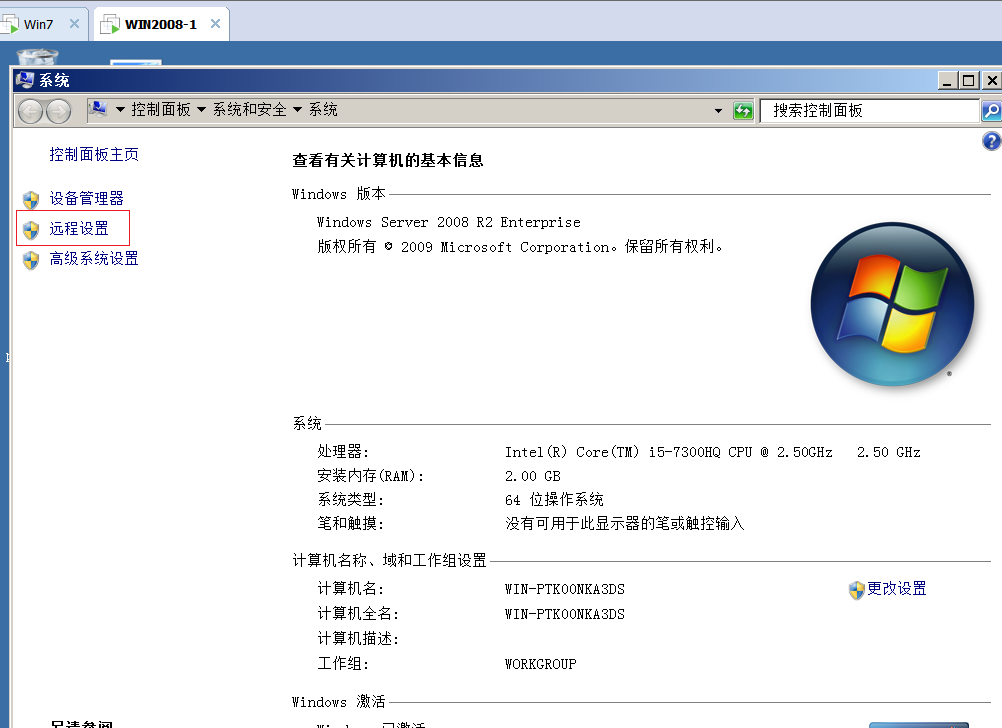Click the 没有可用于此显示器的笔或触控输入 text
The width and height of the screenshot is (1002, 728).
[625, 524]
